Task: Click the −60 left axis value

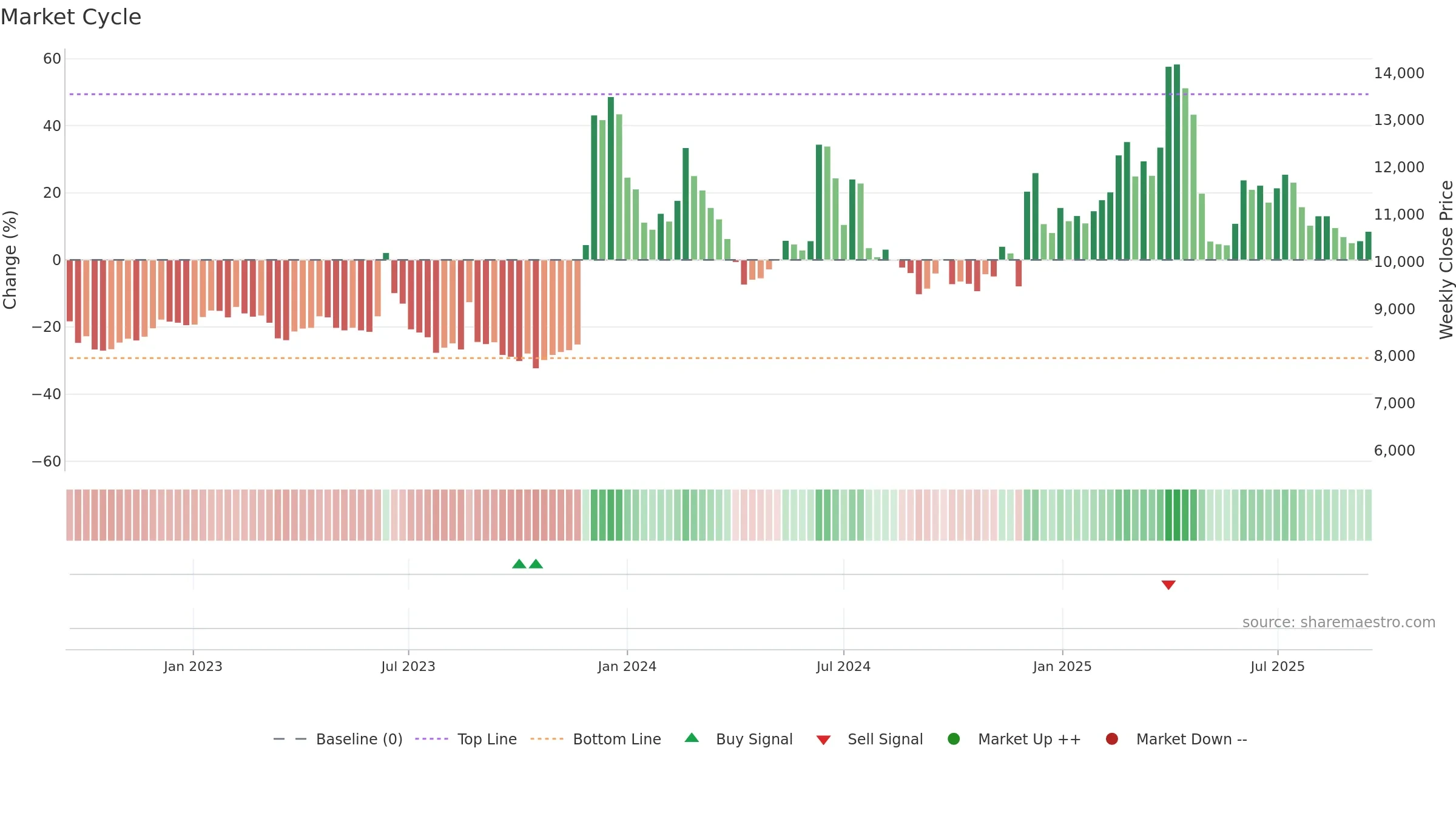Action: click(47, 462)
